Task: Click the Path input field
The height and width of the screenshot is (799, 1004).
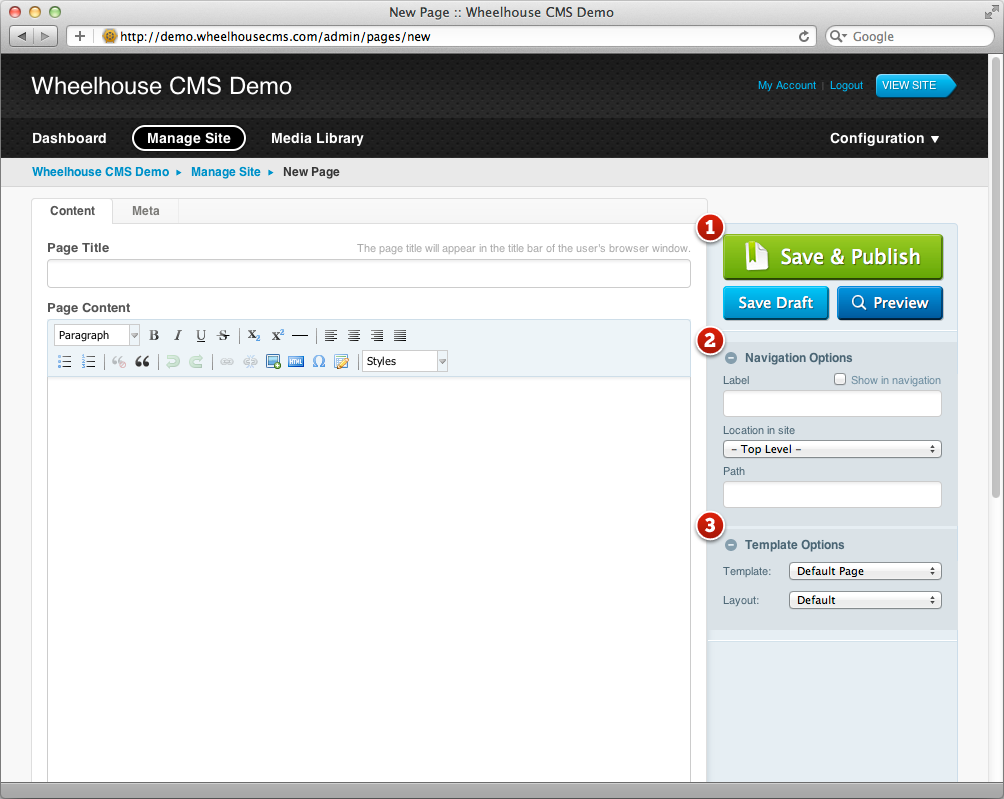Action: (832, 495)
